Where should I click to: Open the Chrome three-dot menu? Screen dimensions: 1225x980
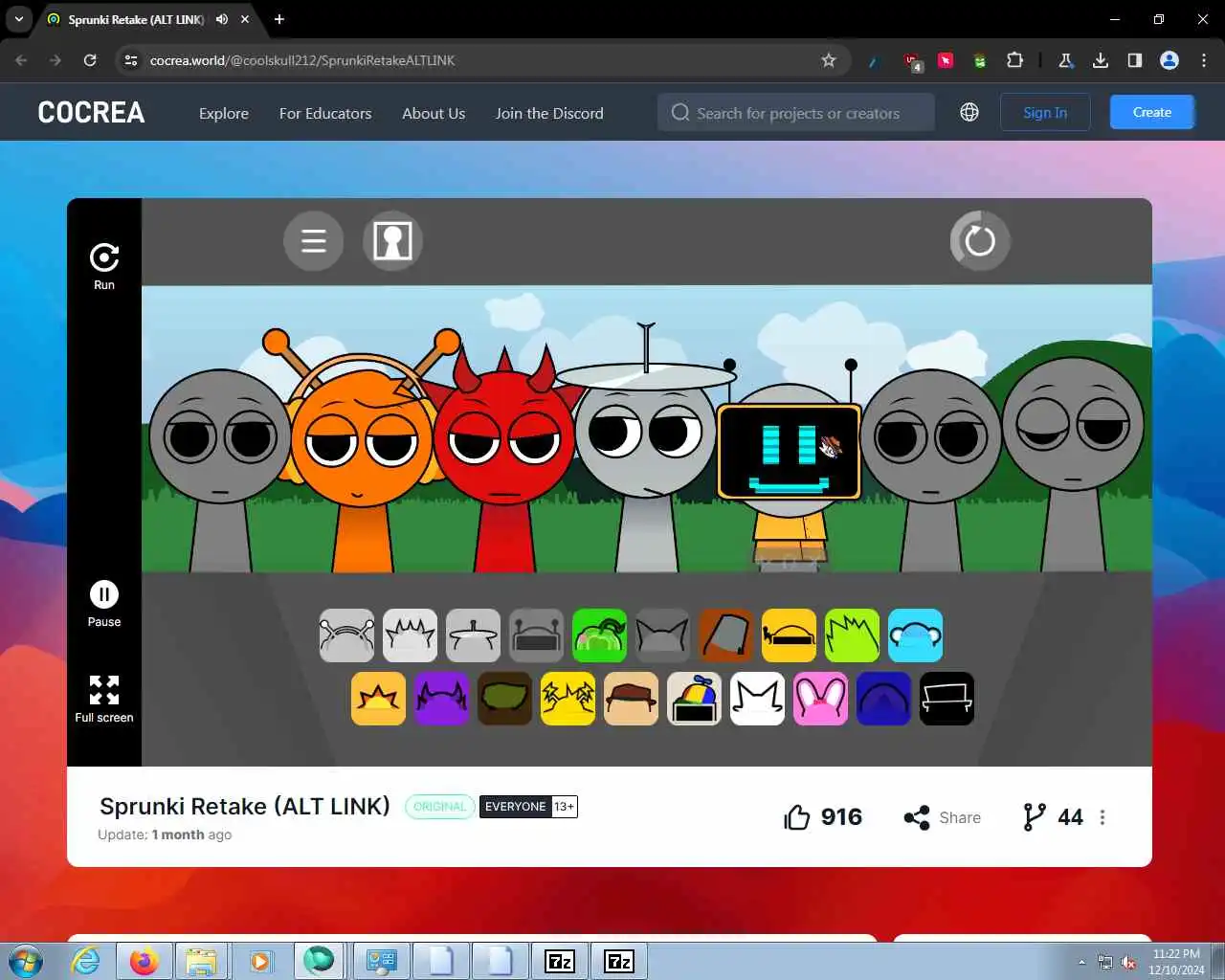point(1204,60)
